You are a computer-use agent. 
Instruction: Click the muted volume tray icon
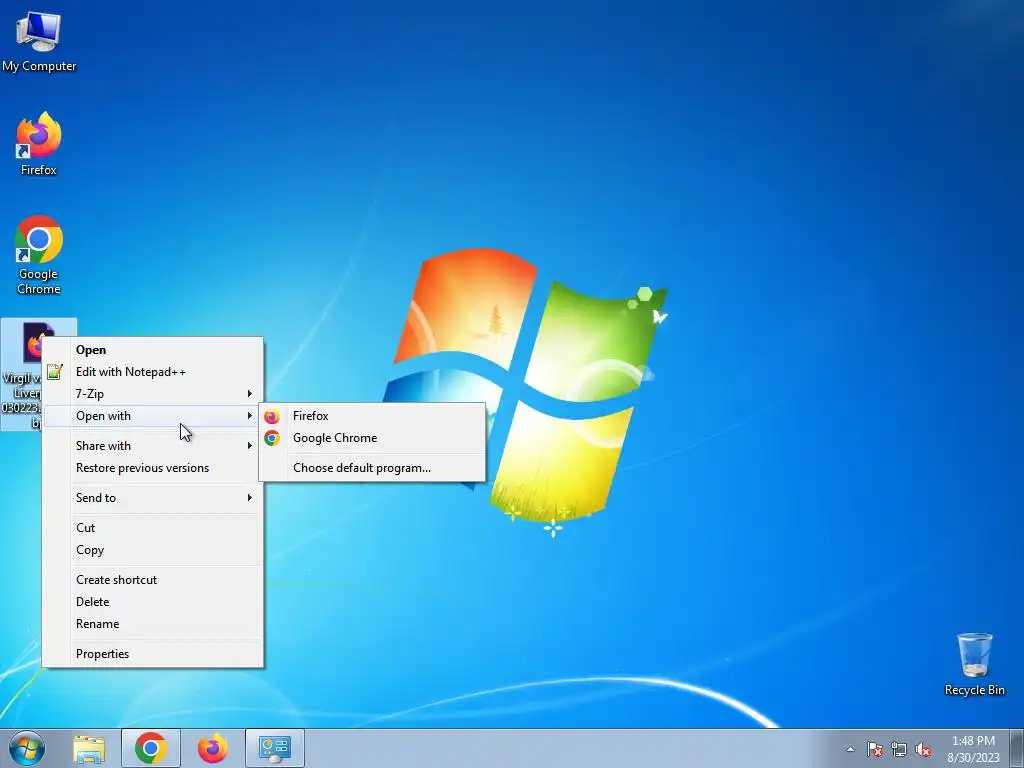pos(923,750)
